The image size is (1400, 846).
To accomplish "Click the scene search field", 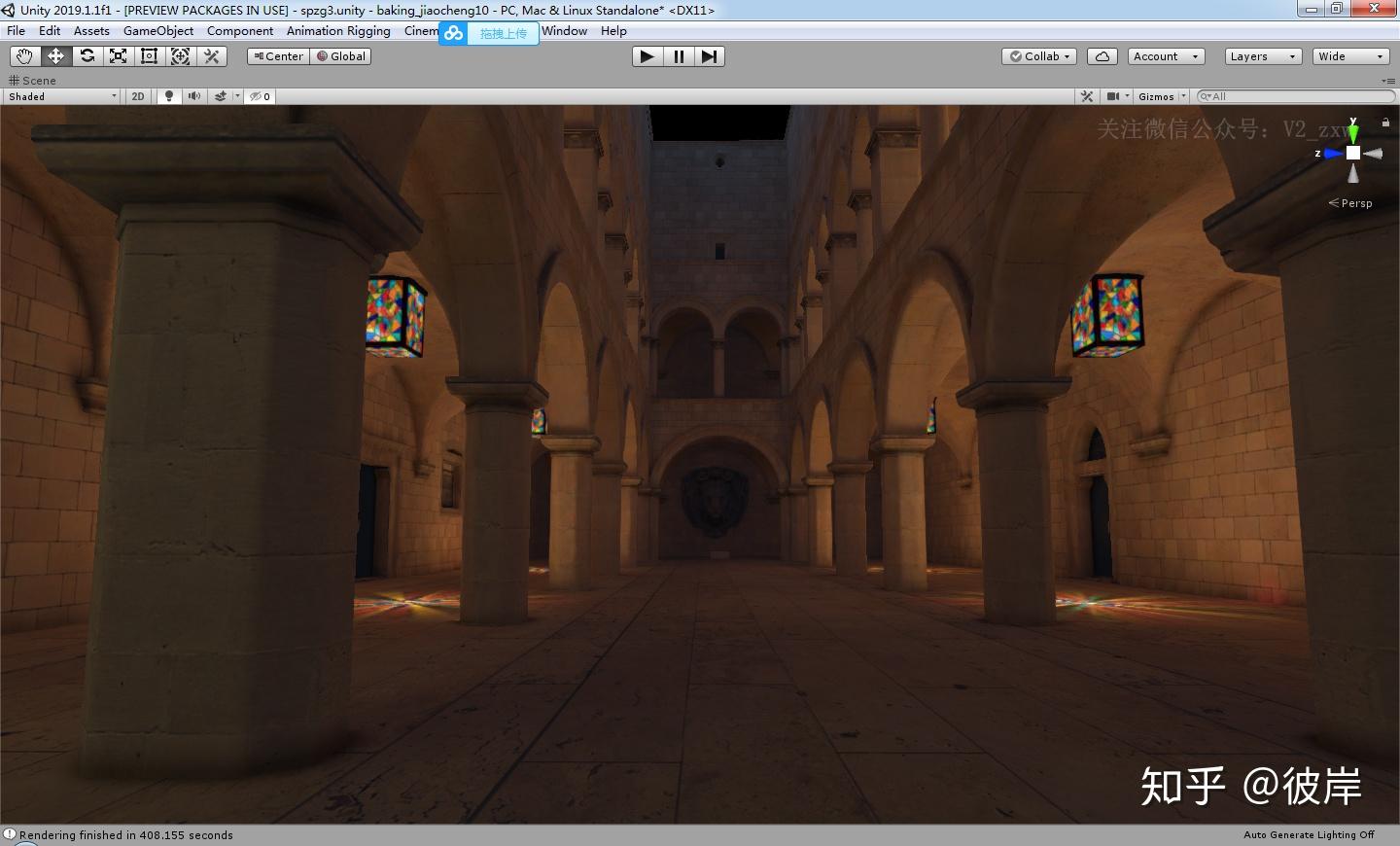I will 1298,96.
